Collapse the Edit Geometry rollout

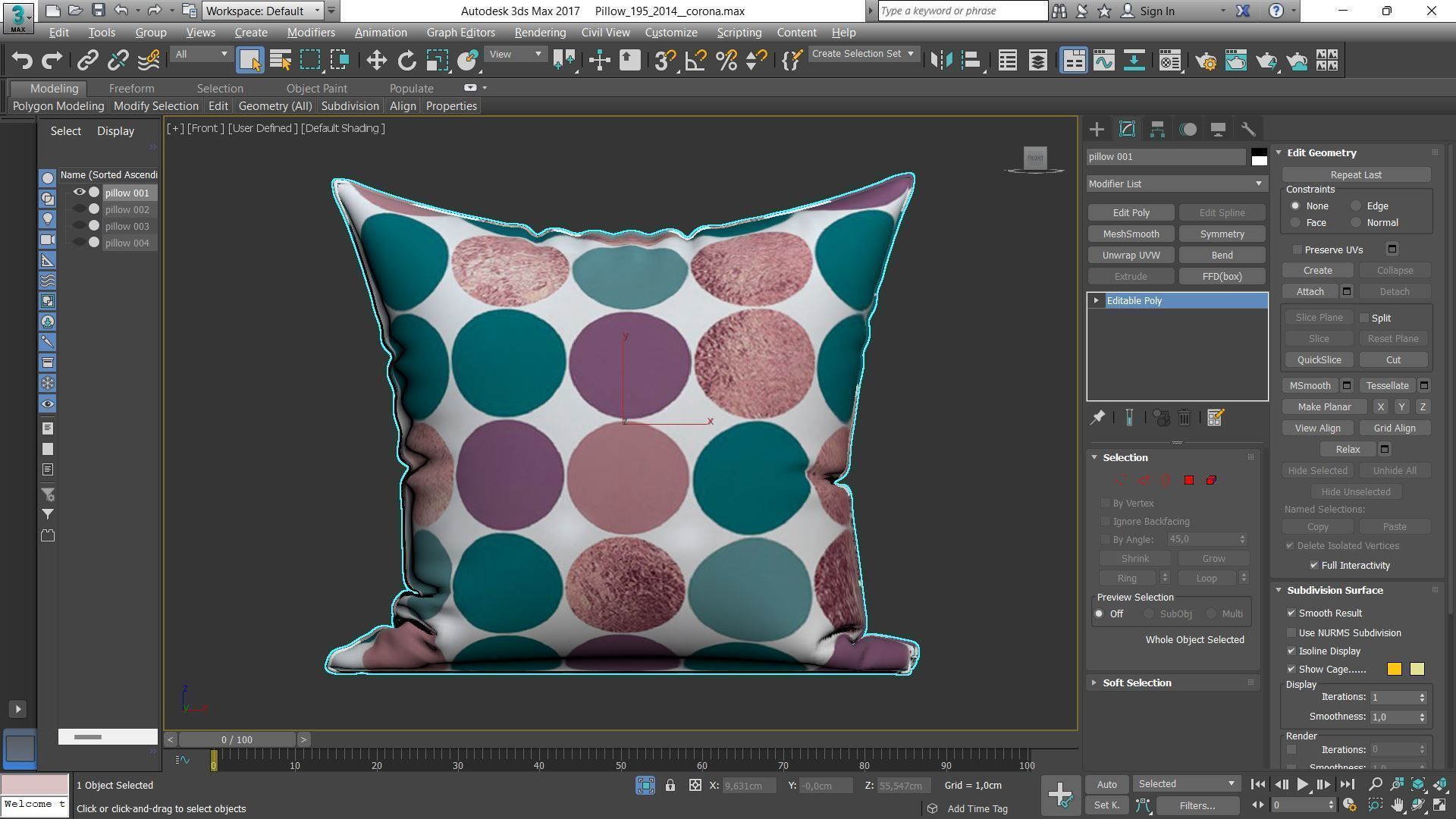pyautogui.click(x=1321, y=152)
